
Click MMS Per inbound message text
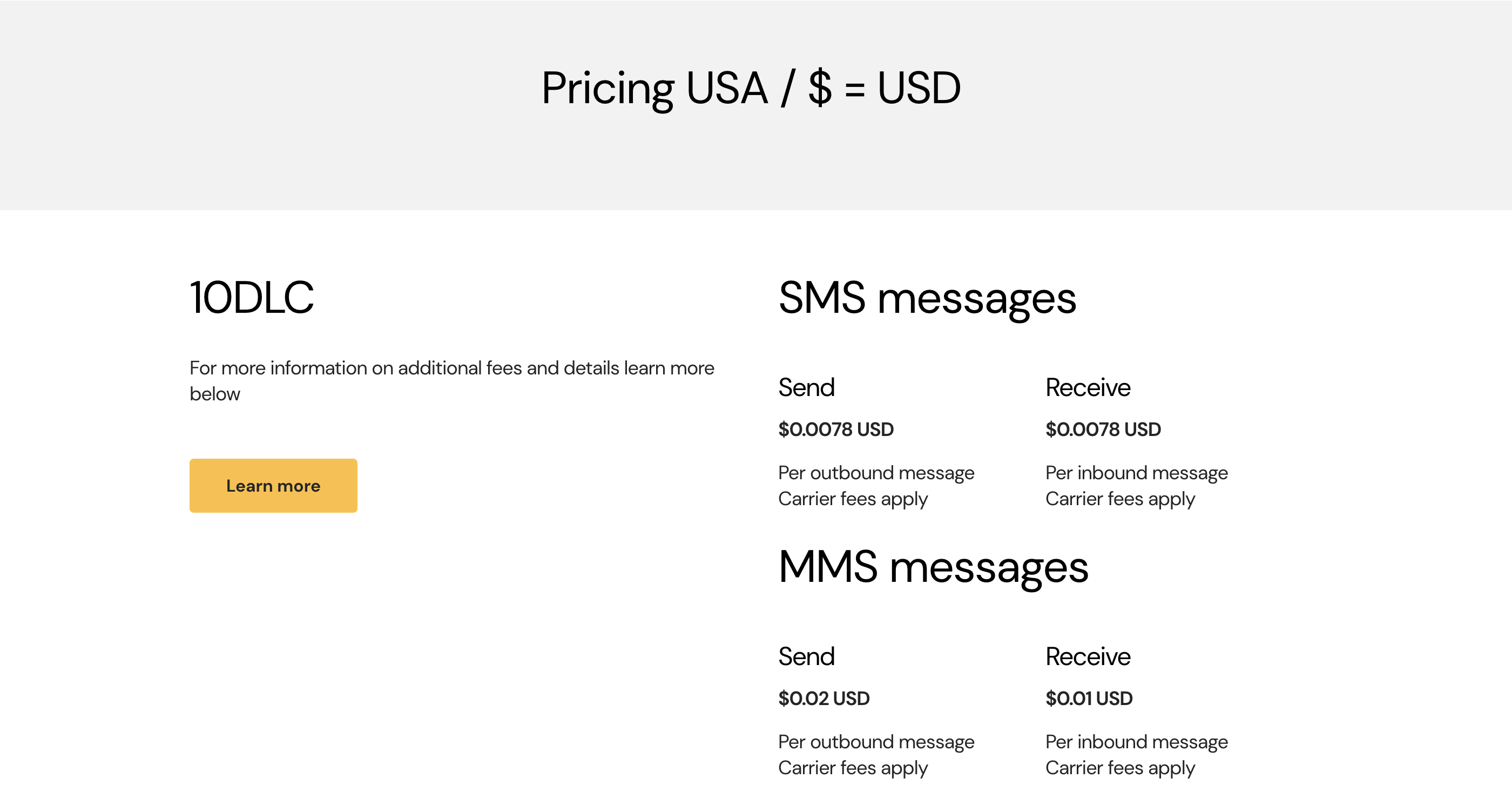click(x=1136, y=742)
